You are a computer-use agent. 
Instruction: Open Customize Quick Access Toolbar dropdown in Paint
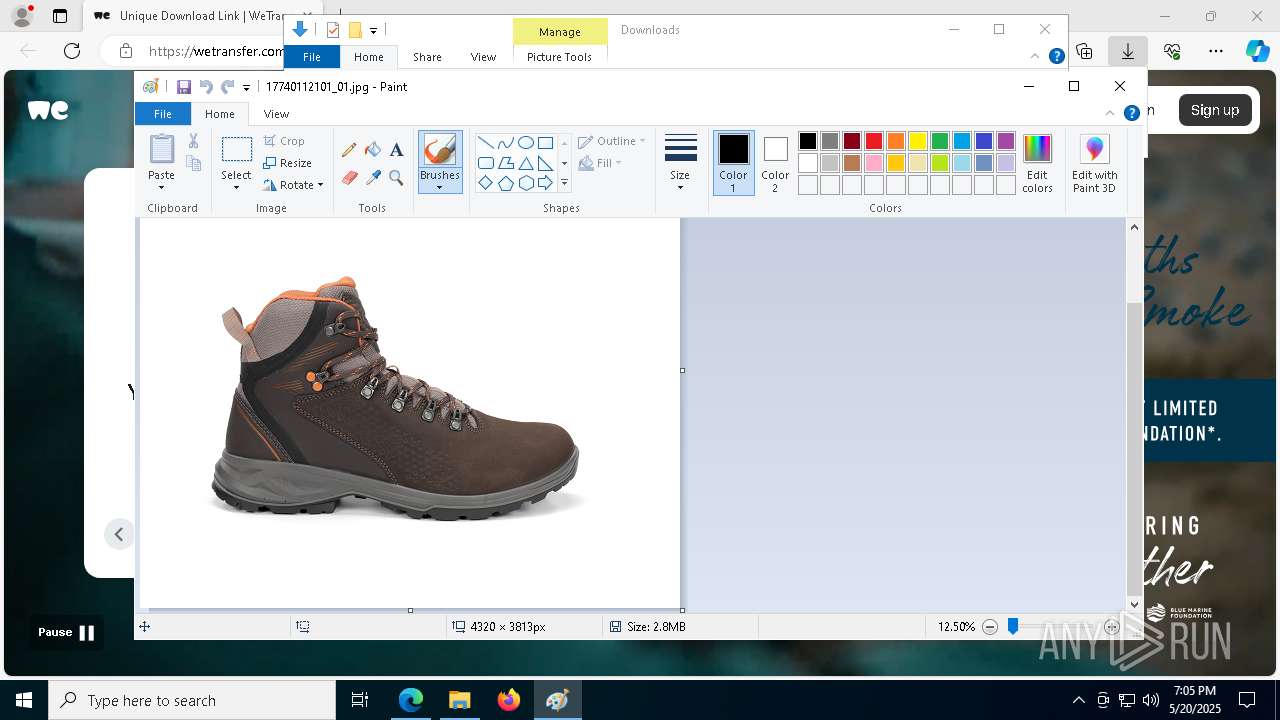coord(246,88)
